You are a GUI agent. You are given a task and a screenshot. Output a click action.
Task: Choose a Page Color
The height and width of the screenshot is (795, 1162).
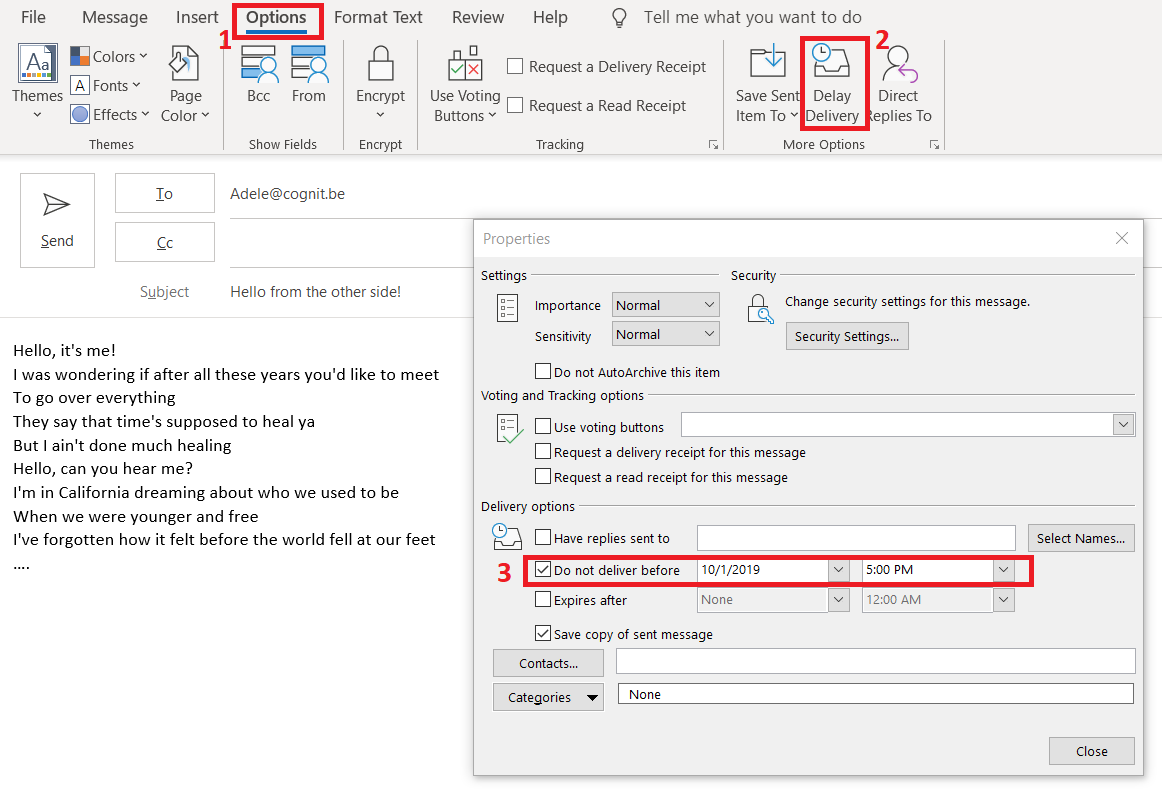[185, 84]
